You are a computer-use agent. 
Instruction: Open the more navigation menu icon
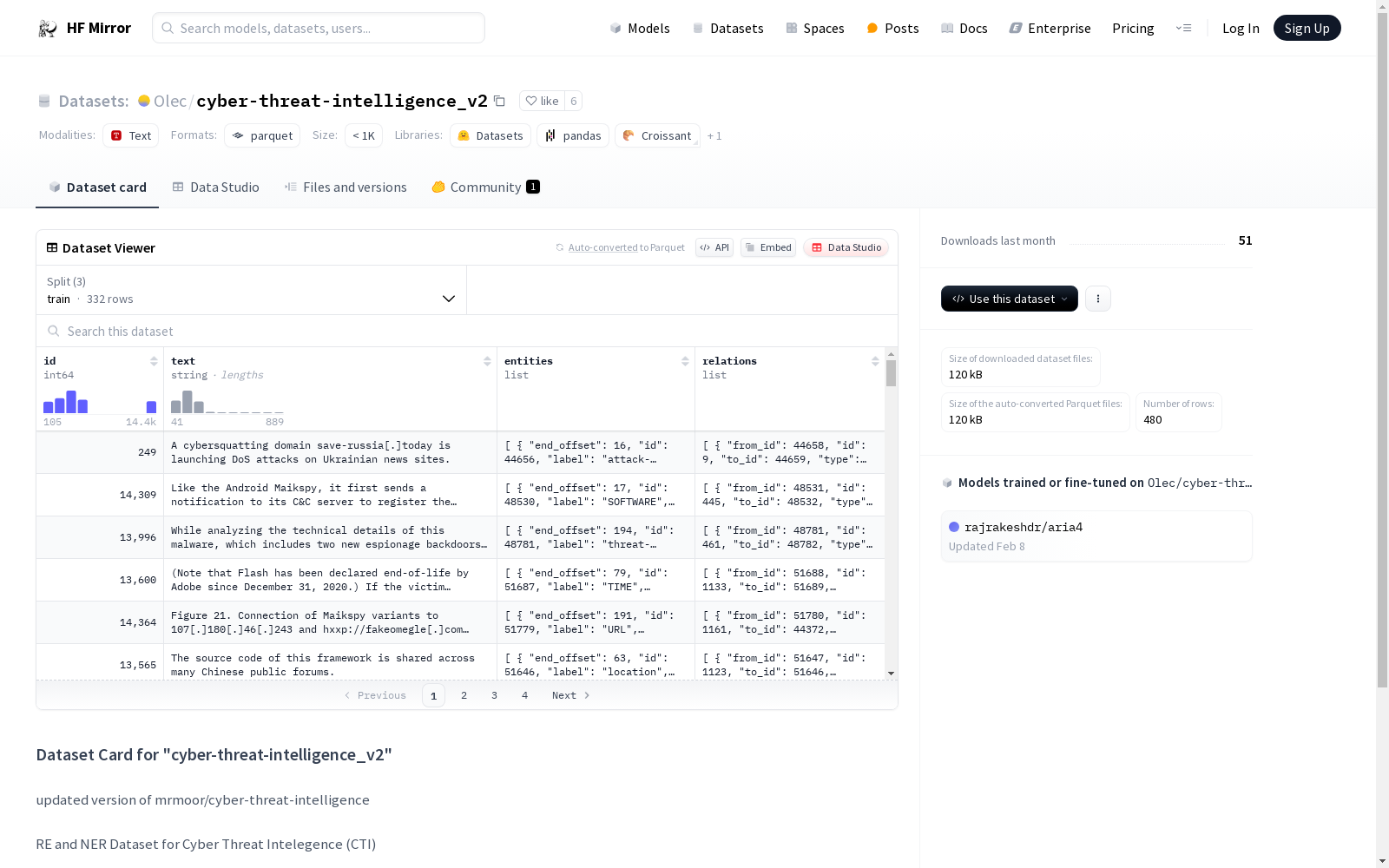[x=1183, y=28]
